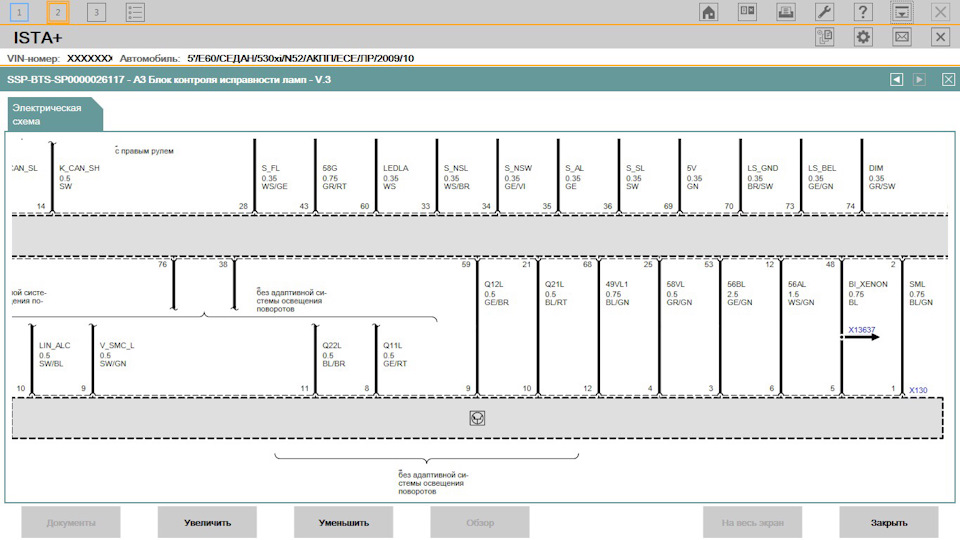The image size is (960, 540).
Task: Click the На весь экран button
Action: click(x=752, y=522)
